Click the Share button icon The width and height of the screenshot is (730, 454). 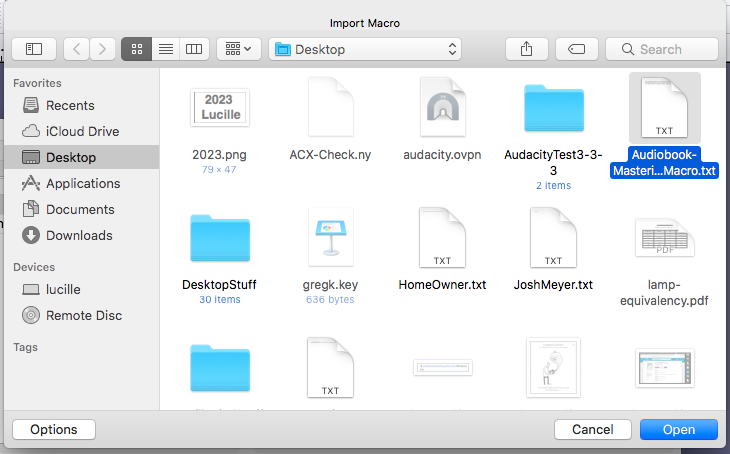(526, 49)
